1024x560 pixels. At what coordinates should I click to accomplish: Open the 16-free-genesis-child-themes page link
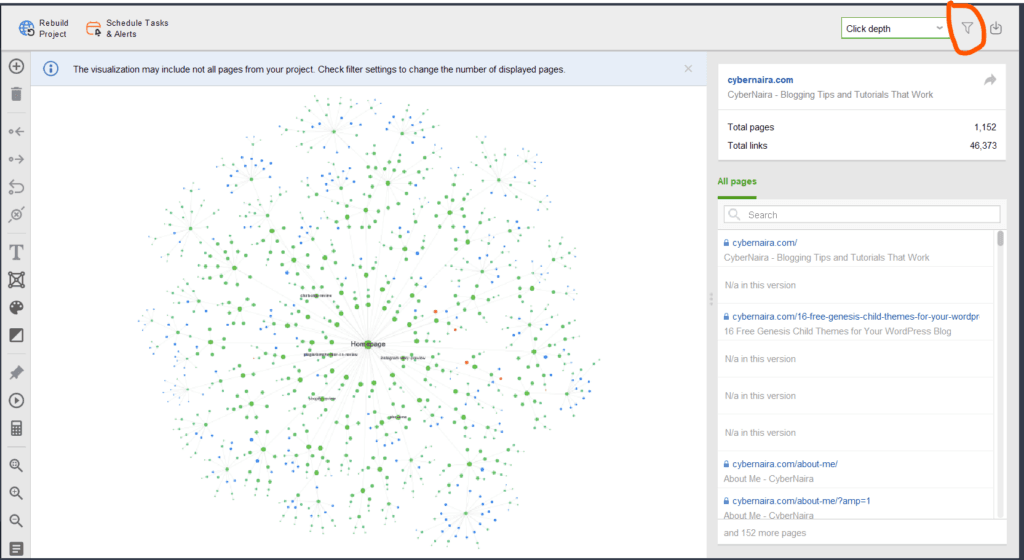tap(856, 317)
